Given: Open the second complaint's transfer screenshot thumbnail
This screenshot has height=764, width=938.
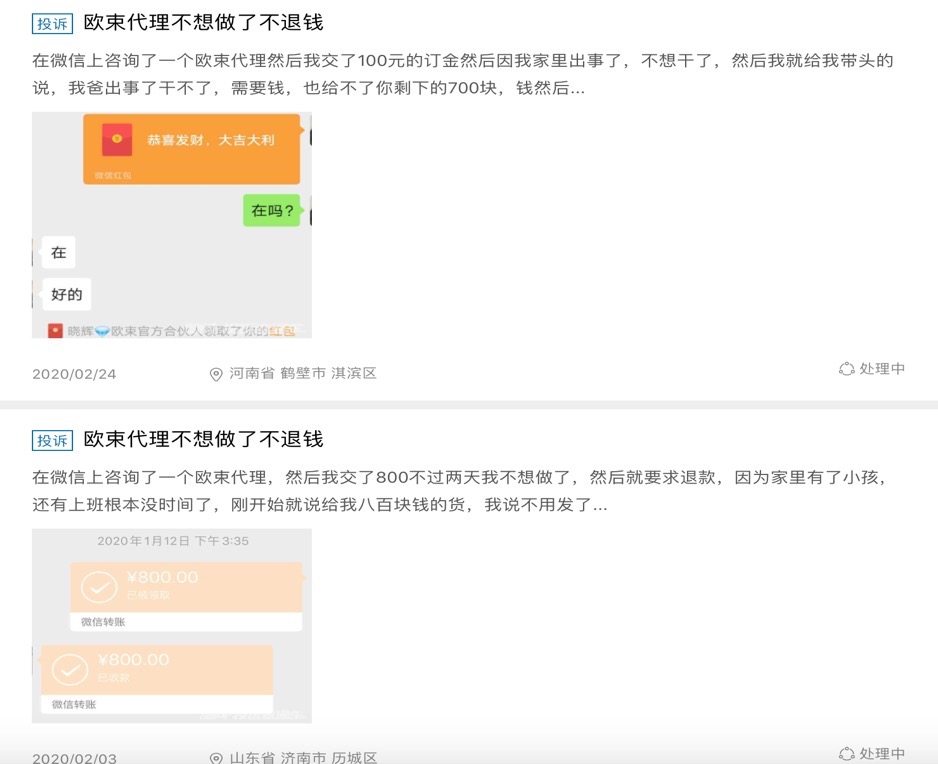Looking at the screenshot, I should click(x=171, y=625).
